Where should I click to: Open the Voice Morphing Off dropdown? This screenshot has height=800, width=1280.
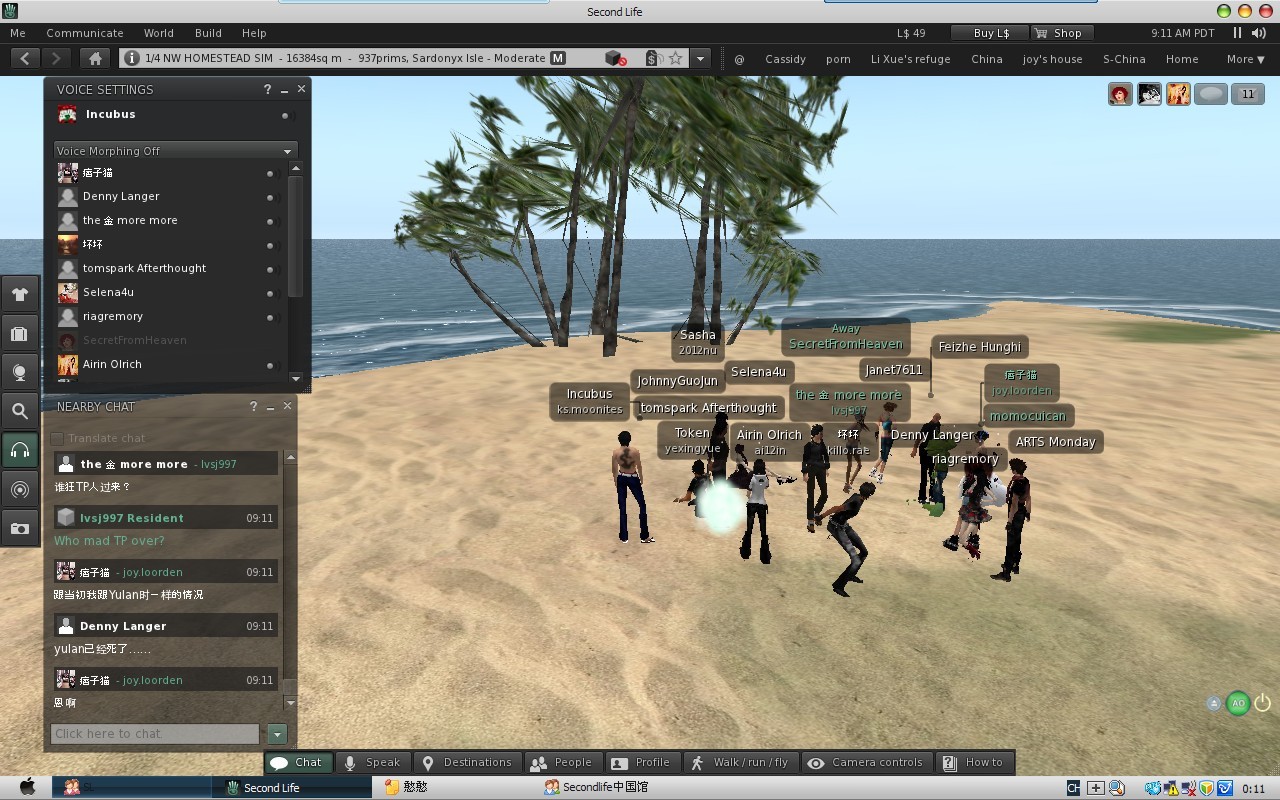pyautogui.click(x=175, y=151)
